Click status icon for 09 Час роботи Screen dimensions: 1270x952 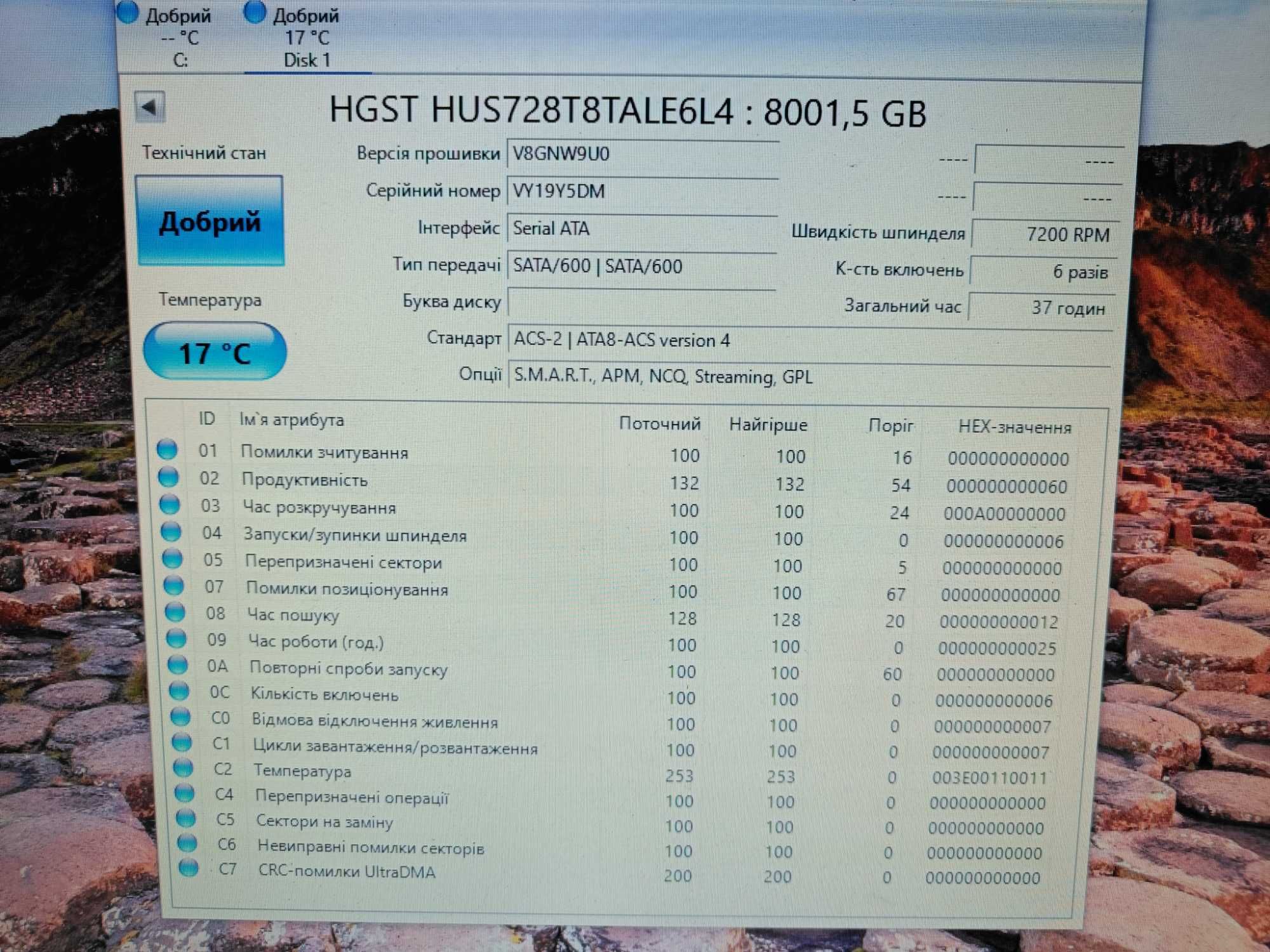[176, 638]
